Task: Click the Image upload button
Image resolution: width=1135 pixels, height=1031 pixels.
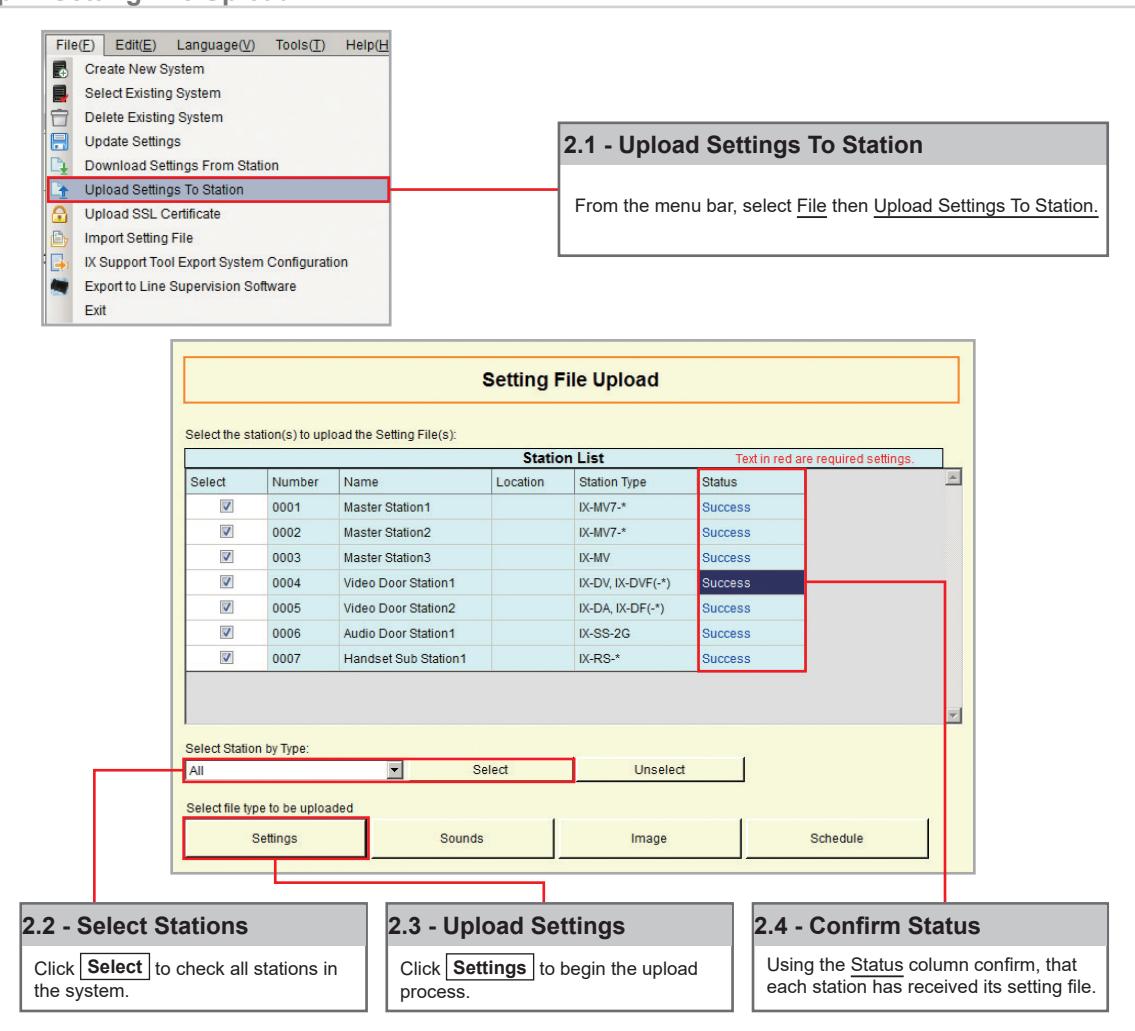Action: click(x=649, y=838)
